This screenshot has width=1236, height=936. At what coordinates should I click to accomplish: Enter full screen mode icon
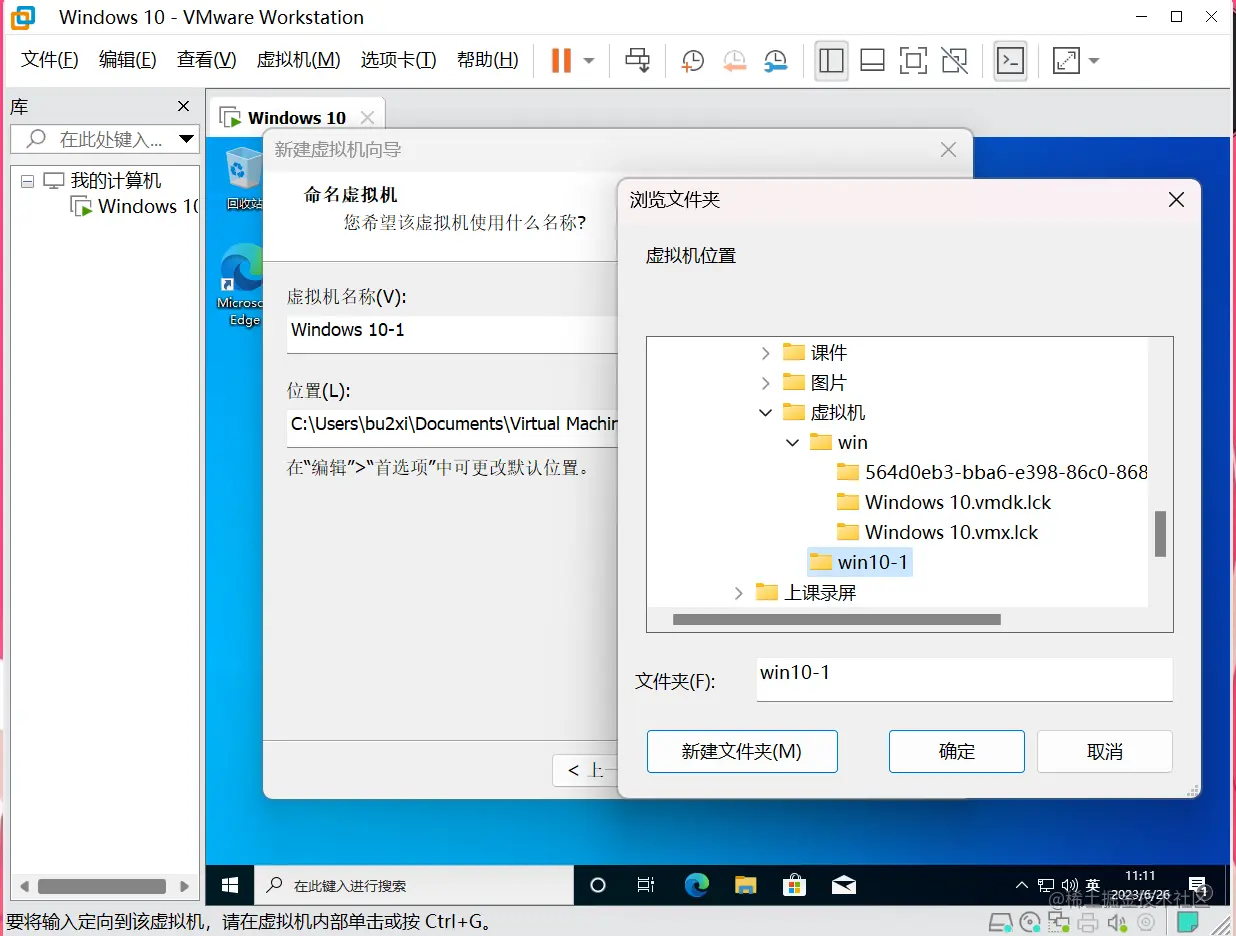(x=913, y=61)
